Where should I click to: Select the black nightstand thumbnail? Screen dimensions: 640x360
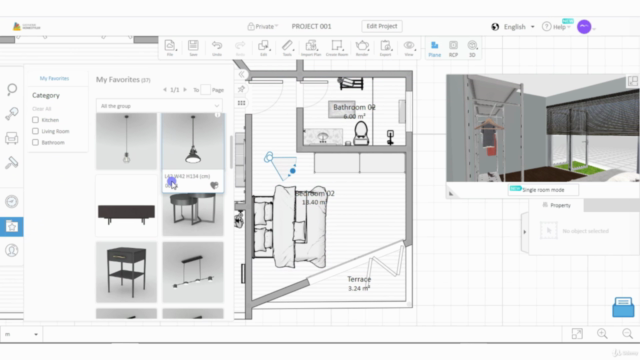click(126, 272)
